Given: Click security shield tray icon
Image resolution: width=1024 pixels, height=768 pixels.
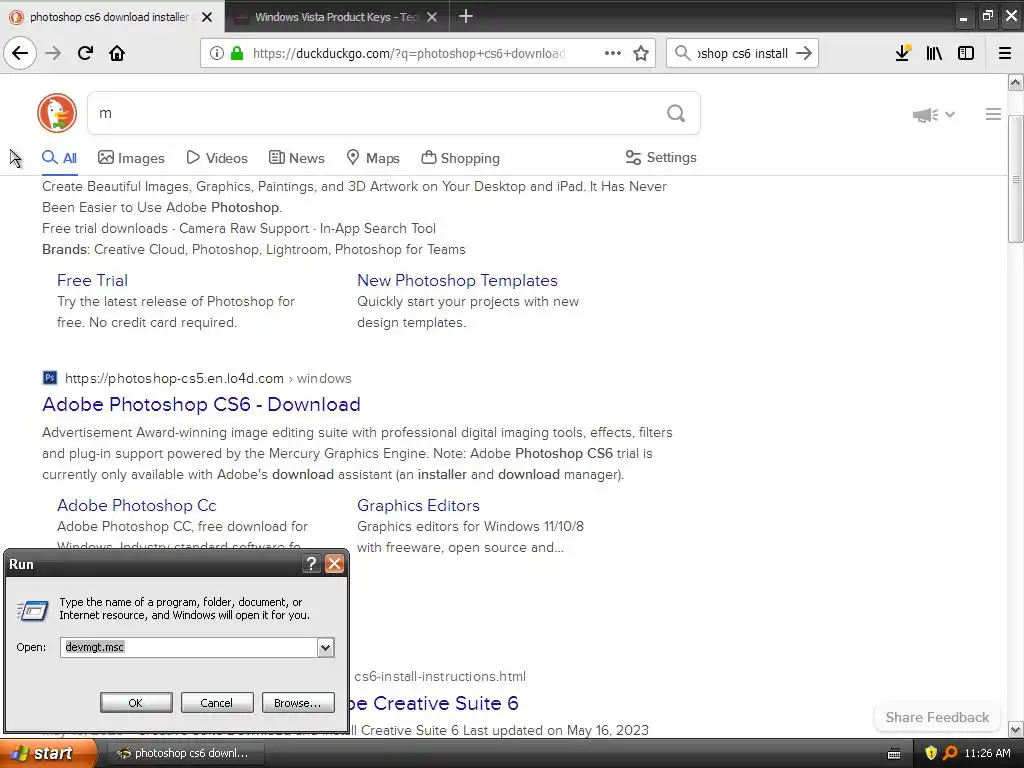Looking at the screenshot, I should pyautogui.click(x=931, y=753).
